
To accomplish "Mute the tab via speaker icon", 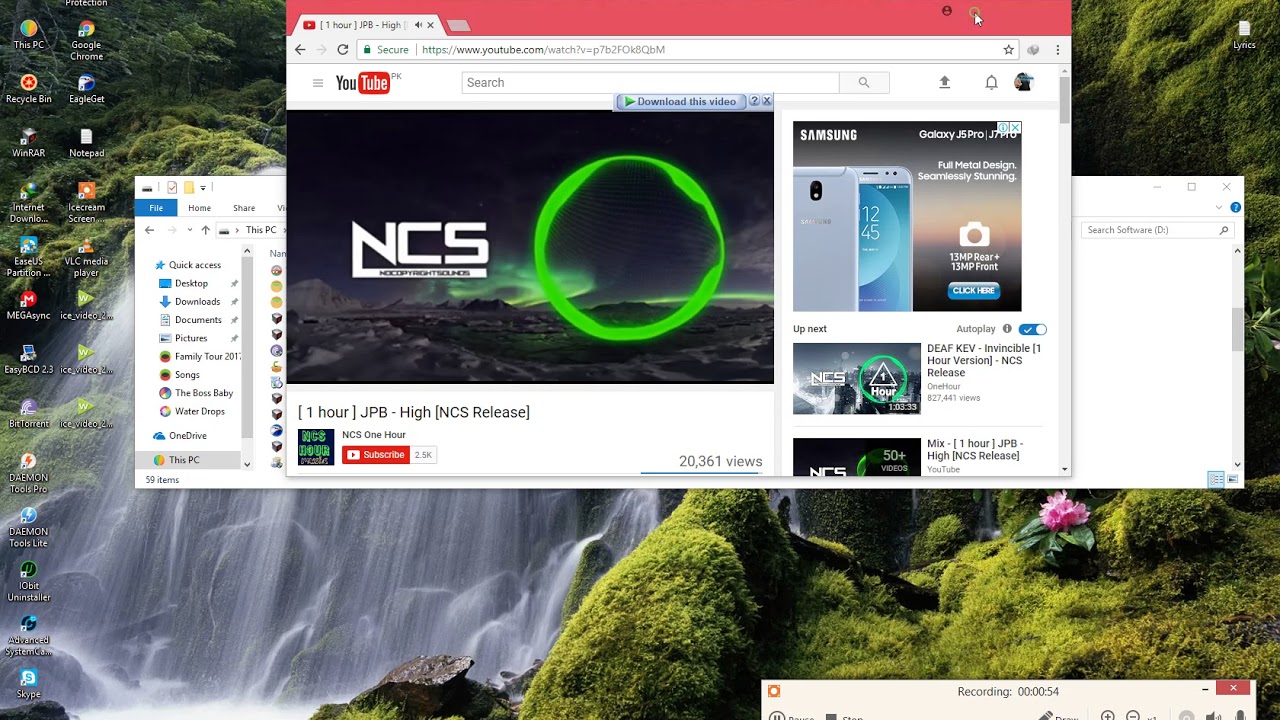I will click(418, 25).
